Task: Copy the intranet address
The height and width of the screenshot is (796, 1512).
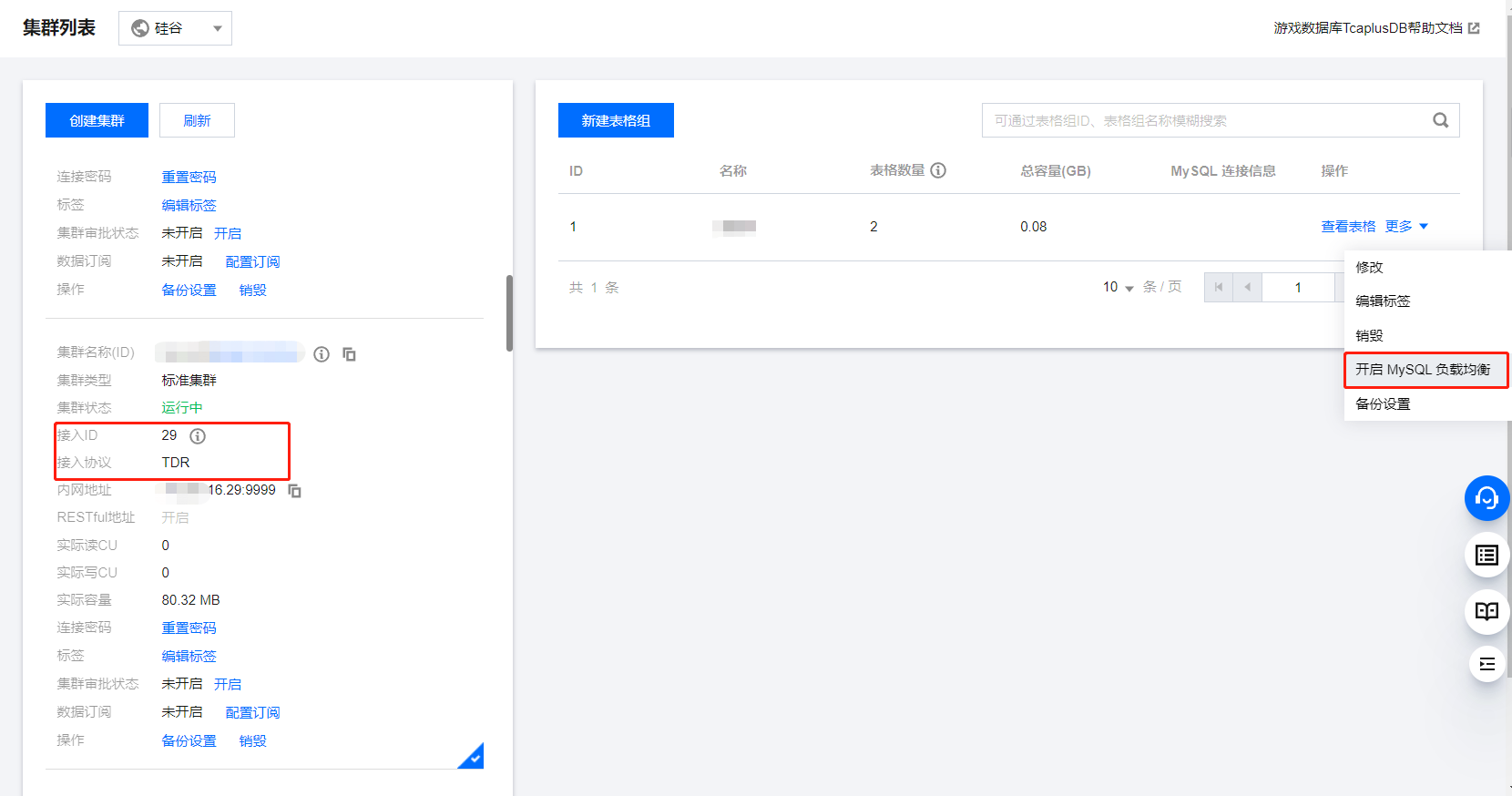Action: coord(294,491)
